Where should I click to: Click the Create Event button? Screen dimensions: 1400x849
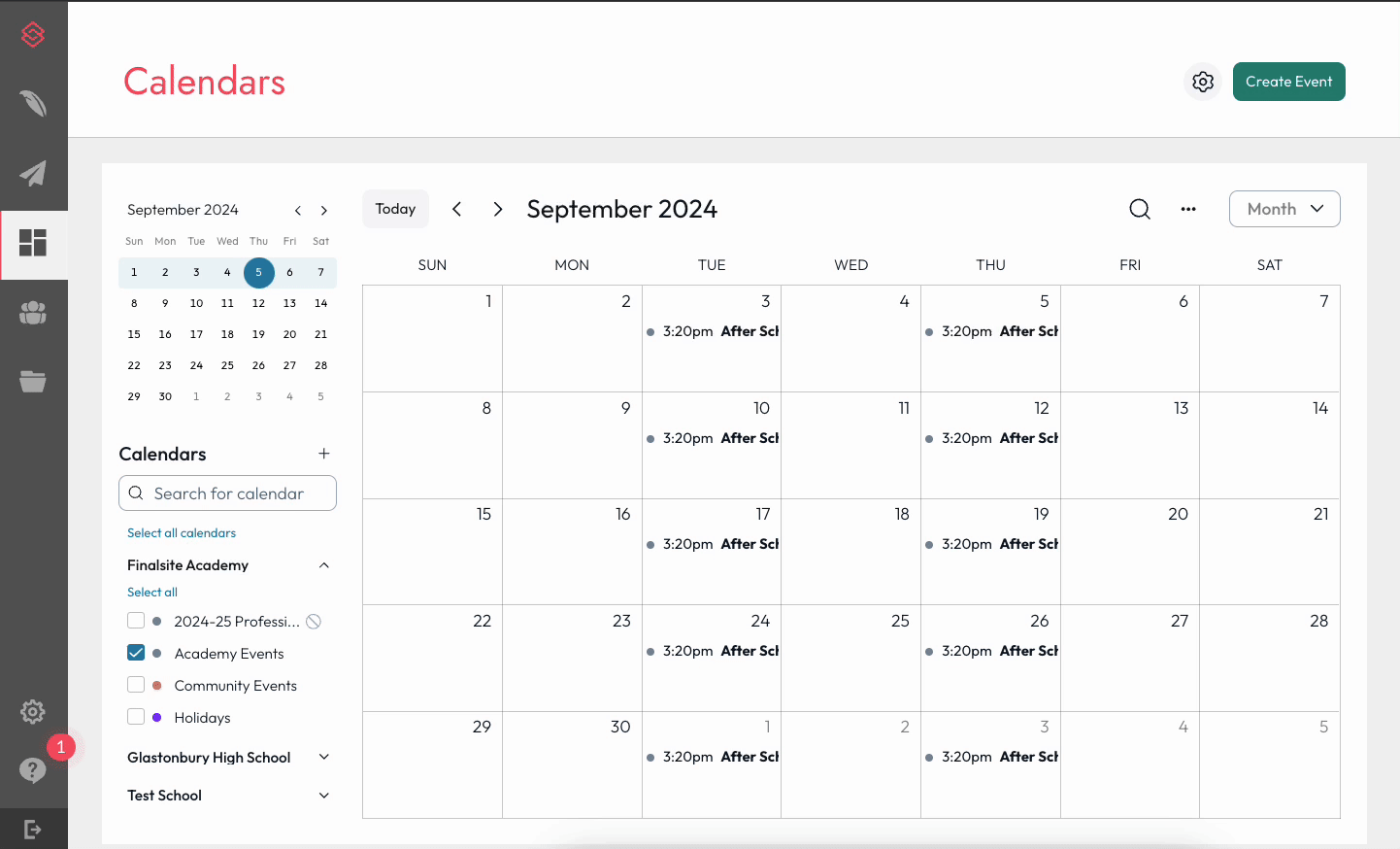click(1288, 82)
